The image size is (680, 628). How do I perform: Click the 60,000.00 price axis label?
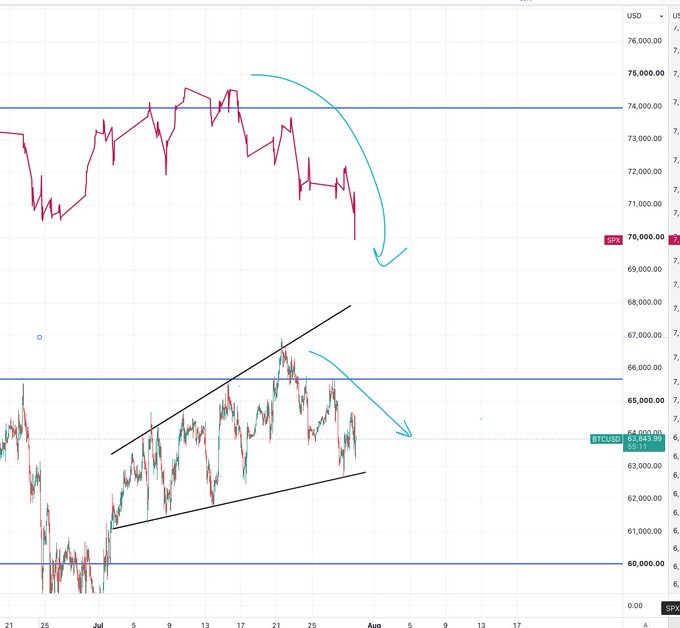pyautogui.click(x=646, y=563)
